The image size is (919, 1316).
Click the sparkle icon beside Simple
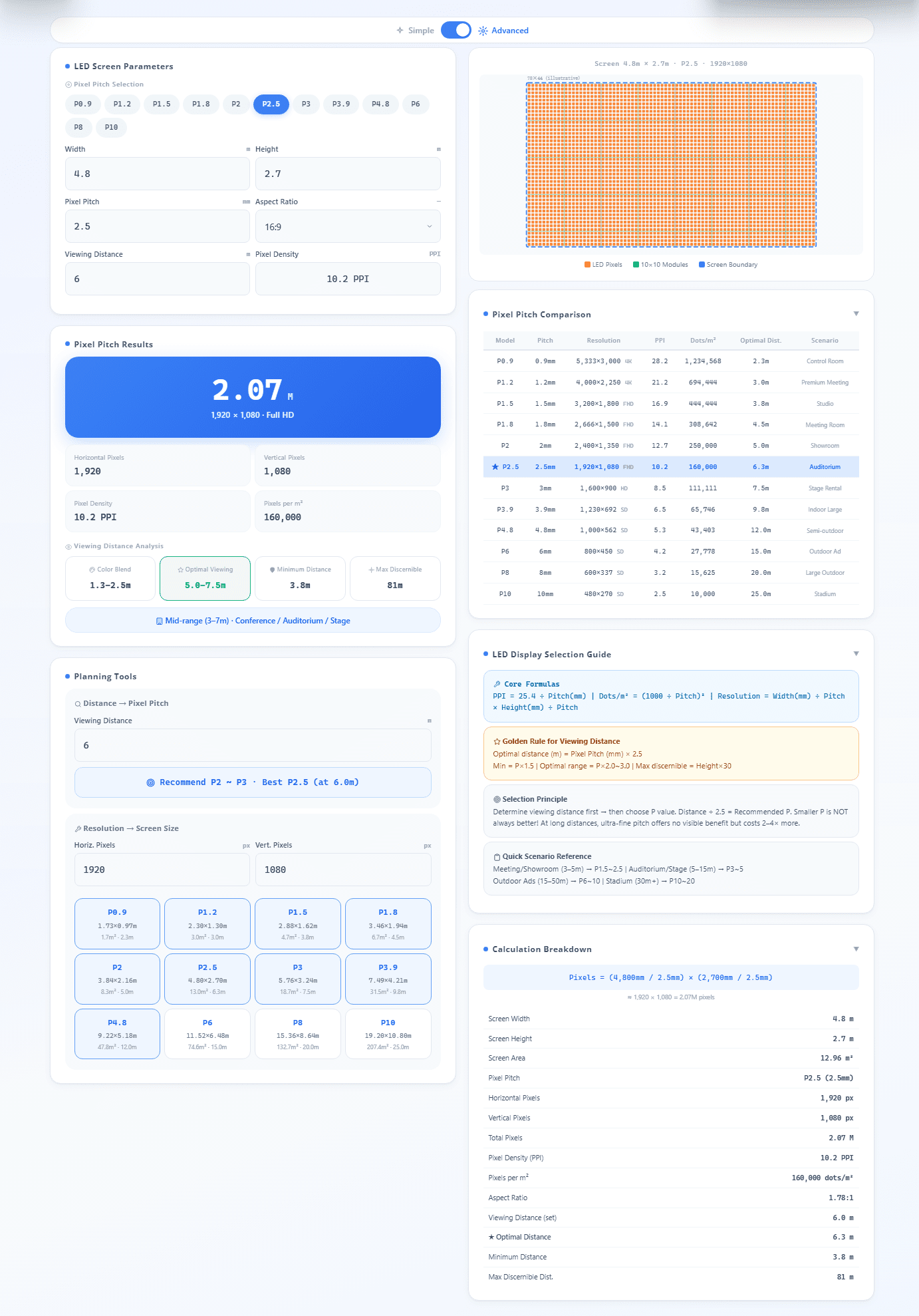click(x=400, y=31)
